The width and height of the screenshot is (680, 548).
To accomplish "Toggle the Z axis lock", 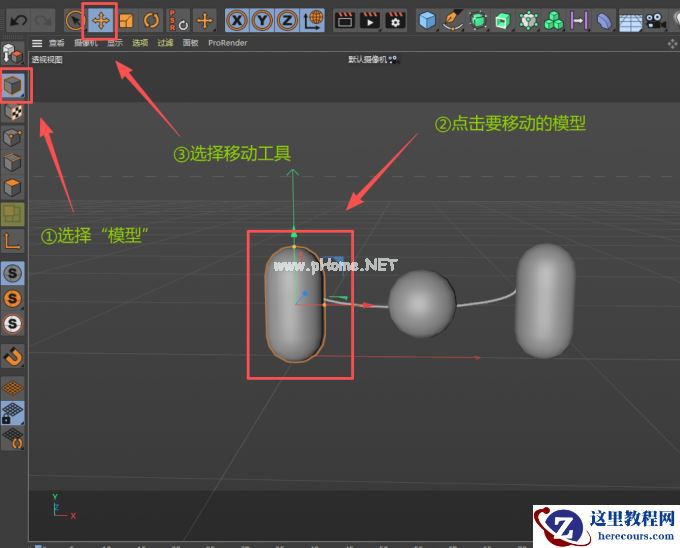I will coord(288,20).
